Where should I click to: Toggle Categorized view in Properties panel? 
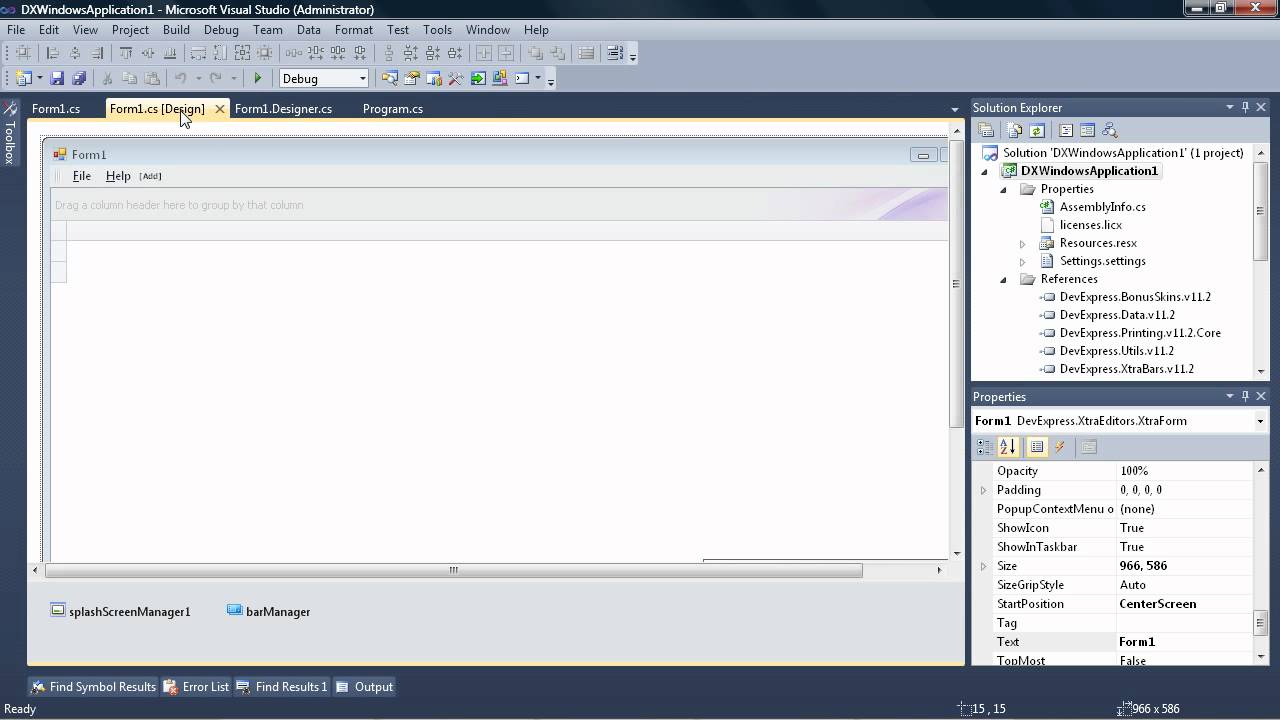click(x=985, y=447)
